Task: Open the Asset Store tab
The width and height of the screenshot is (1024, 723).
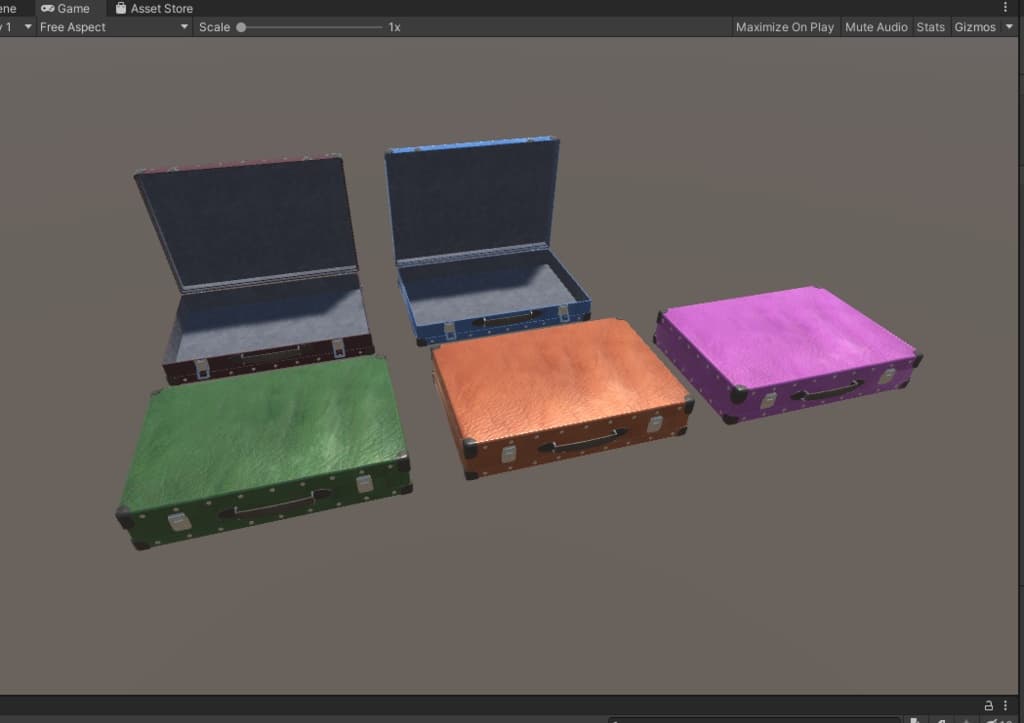Action: coord(153,8)
